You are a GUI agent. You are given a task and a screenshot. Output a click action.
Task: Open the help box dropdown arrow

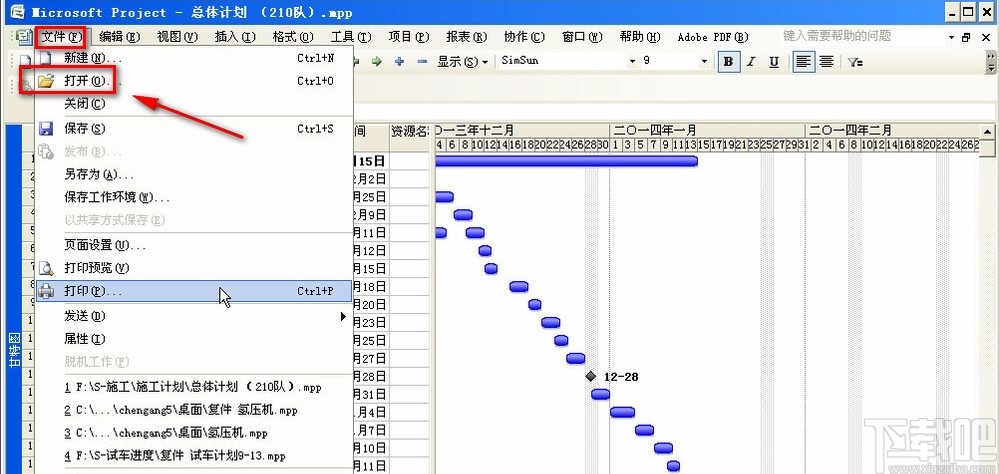coord(951,37)
